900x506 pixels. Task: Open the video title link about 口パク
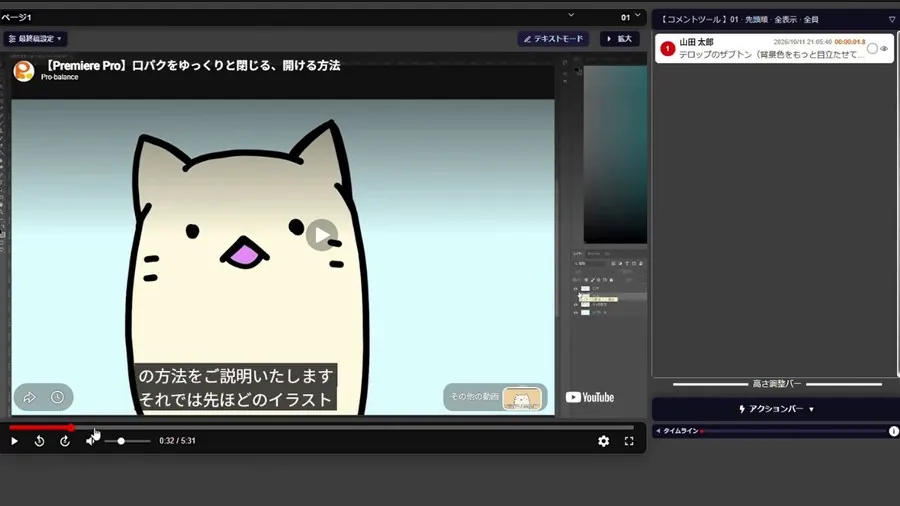tap(192, 65)
